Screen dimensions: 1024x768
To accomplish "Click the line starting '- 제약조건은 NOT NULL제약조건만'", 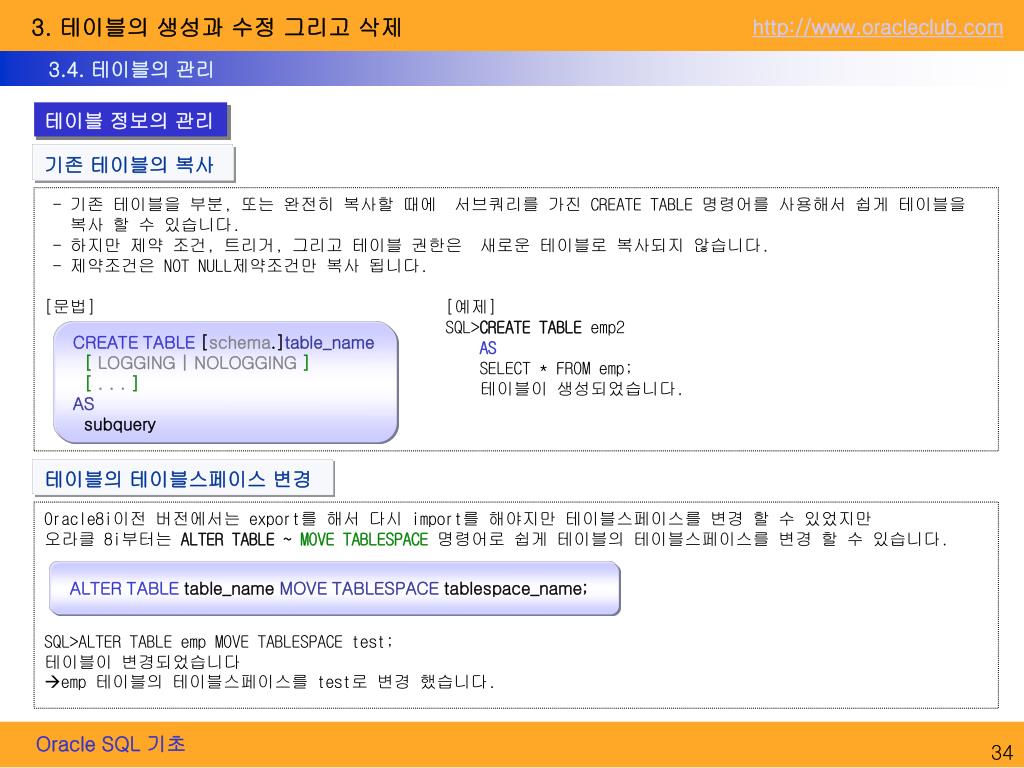I will coord(240,266).
